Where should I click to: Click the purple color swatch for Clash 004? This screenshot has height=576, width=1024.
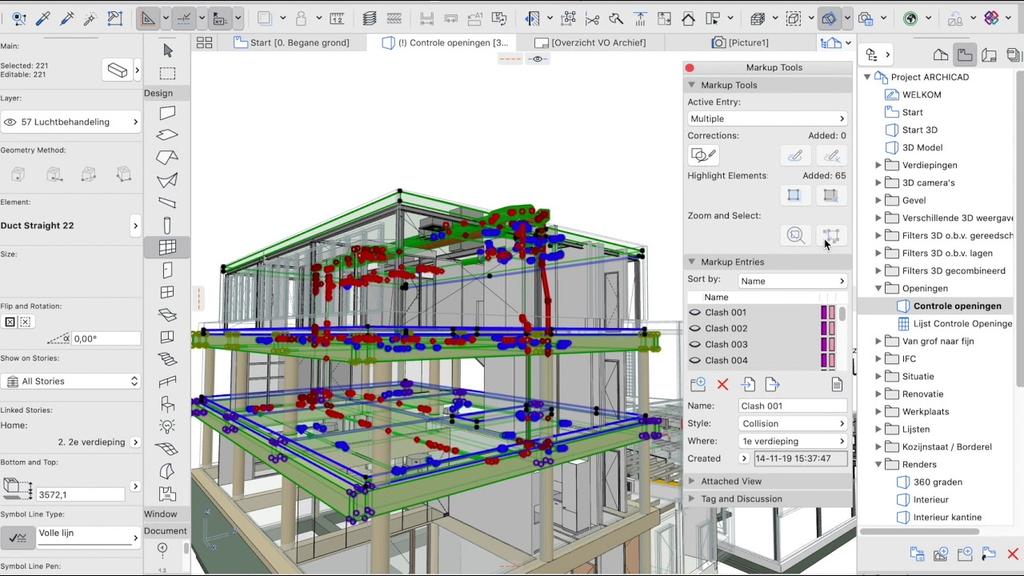pyautogui.click(x=824, y=360)
